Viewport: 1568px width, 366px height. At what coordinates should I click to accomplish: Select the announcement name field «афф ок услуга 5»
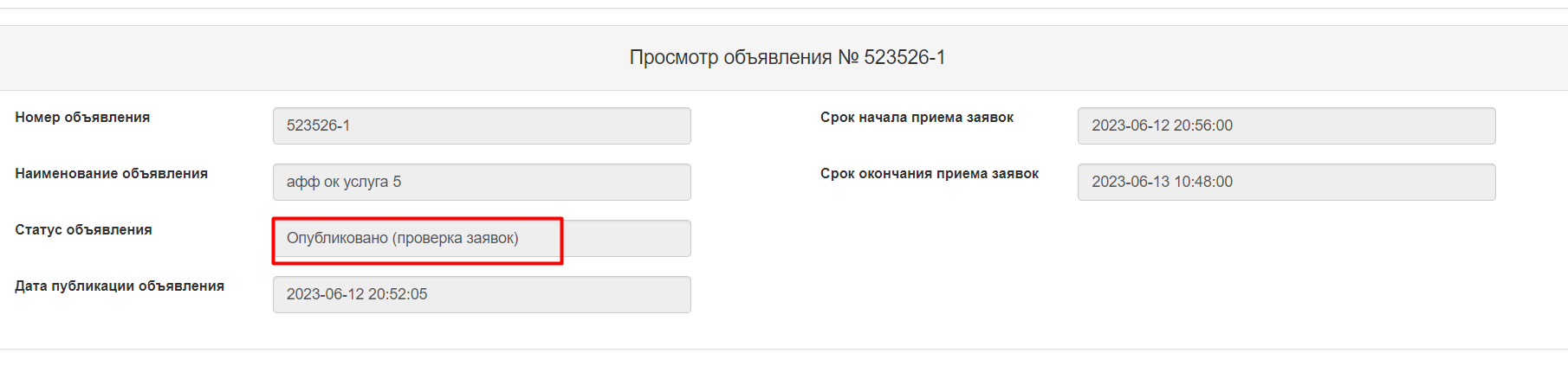482,182
